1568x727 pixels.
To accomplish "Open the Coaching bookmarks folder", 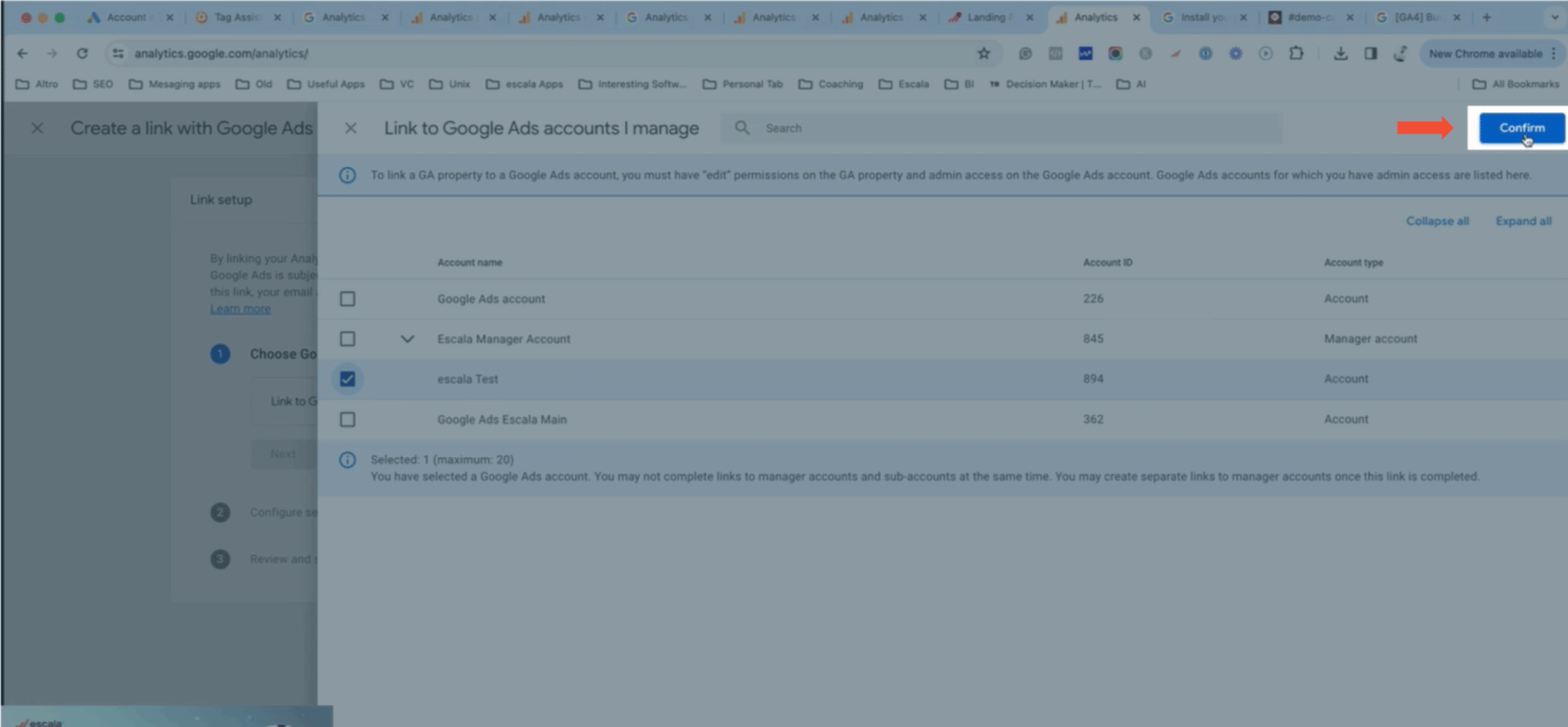I will [x=830, y=84].
